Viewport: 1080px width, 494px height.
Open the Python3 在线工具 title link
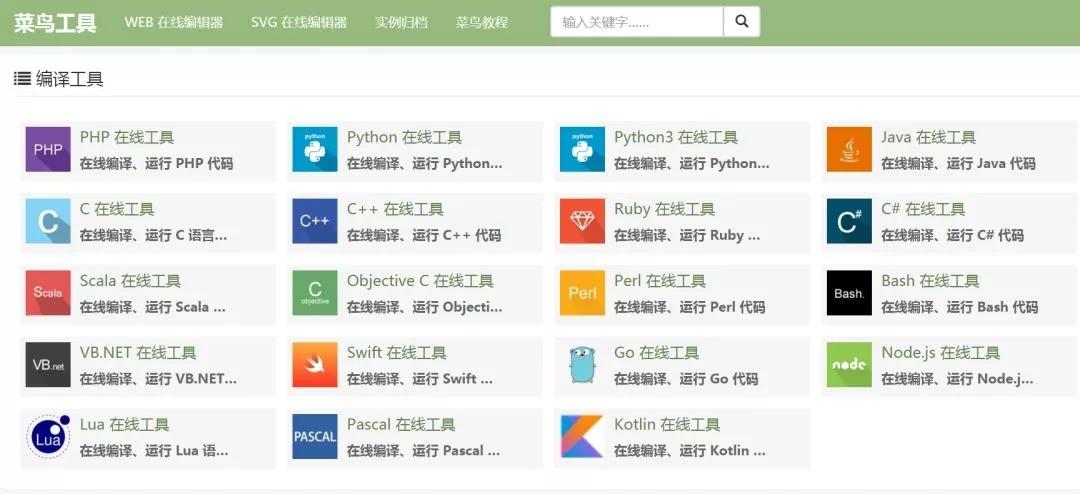pyautogui.click(x=676, y=137)
